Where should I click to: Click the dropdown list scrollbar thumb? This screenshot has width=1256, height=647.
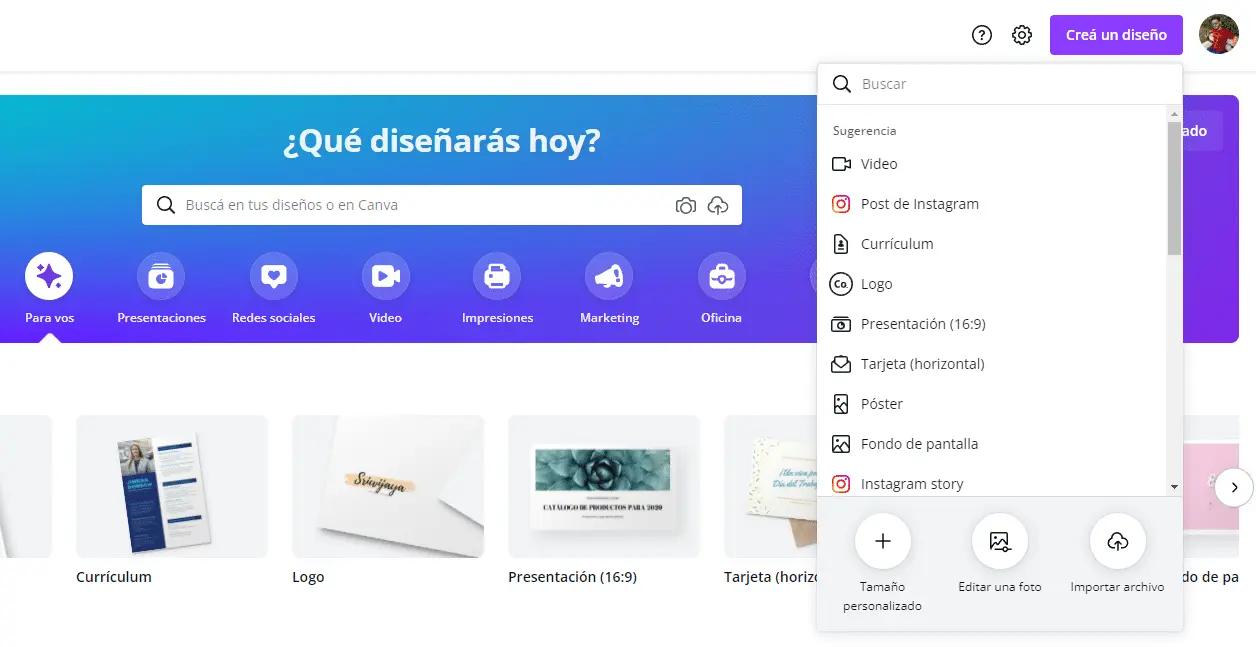pos(1174,188)
